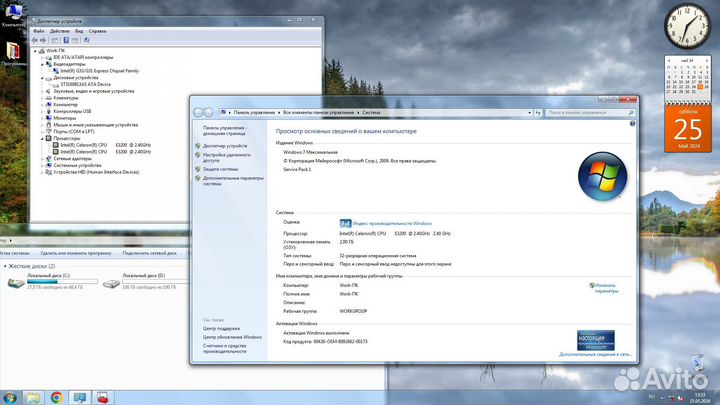Focus the control panel search field
720x405 pixels.
click(x=590, y=112)
